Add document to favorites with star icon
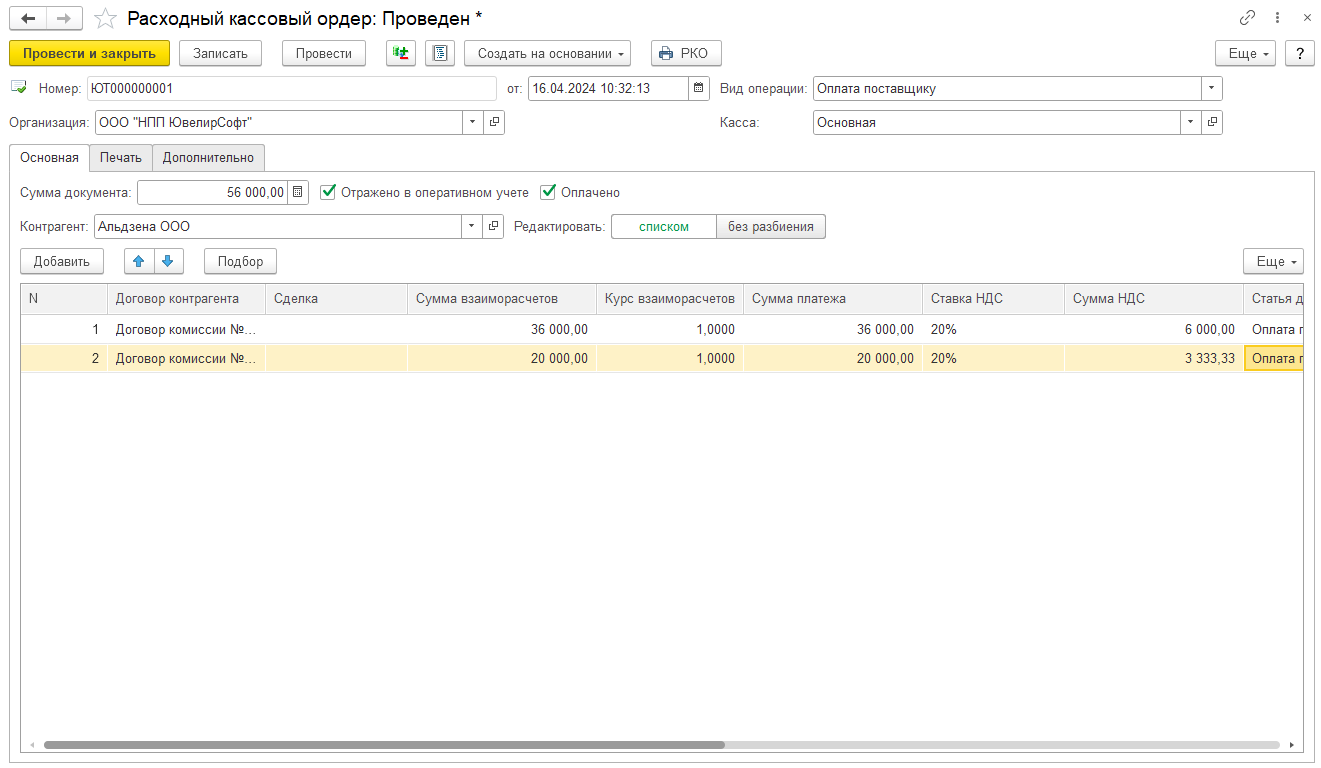Viewport: 1321px width, 768px height. tap(105, 18)
